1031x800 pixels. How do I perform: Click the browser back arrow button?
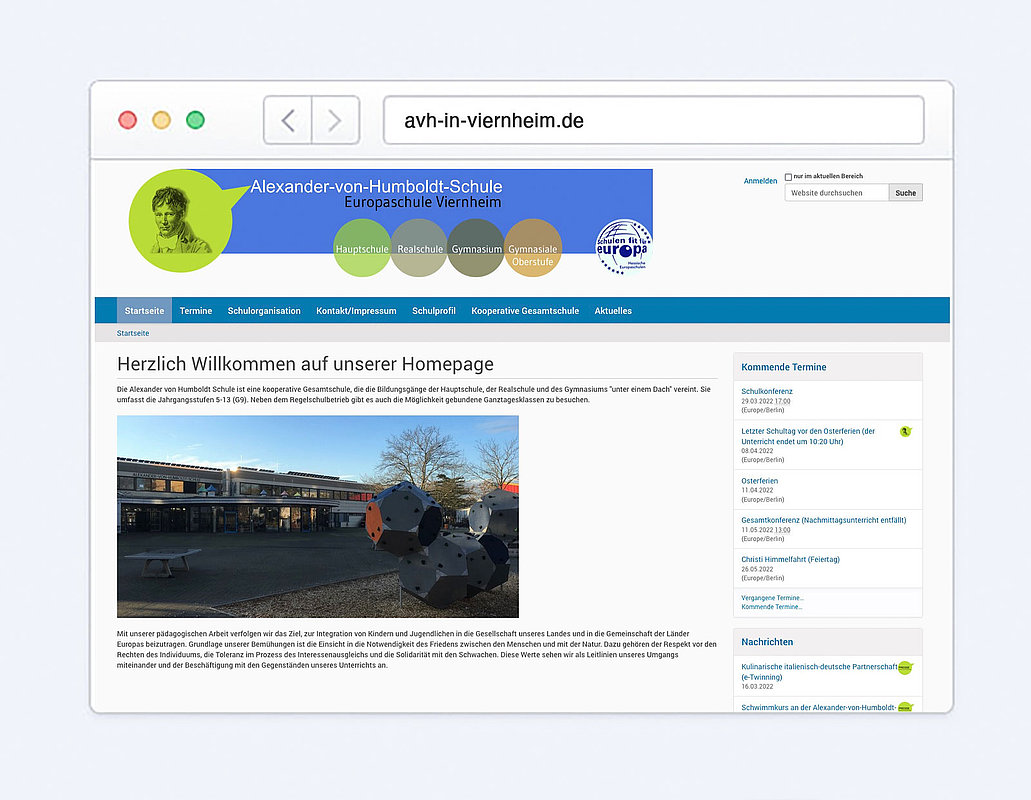pos(288,121)
